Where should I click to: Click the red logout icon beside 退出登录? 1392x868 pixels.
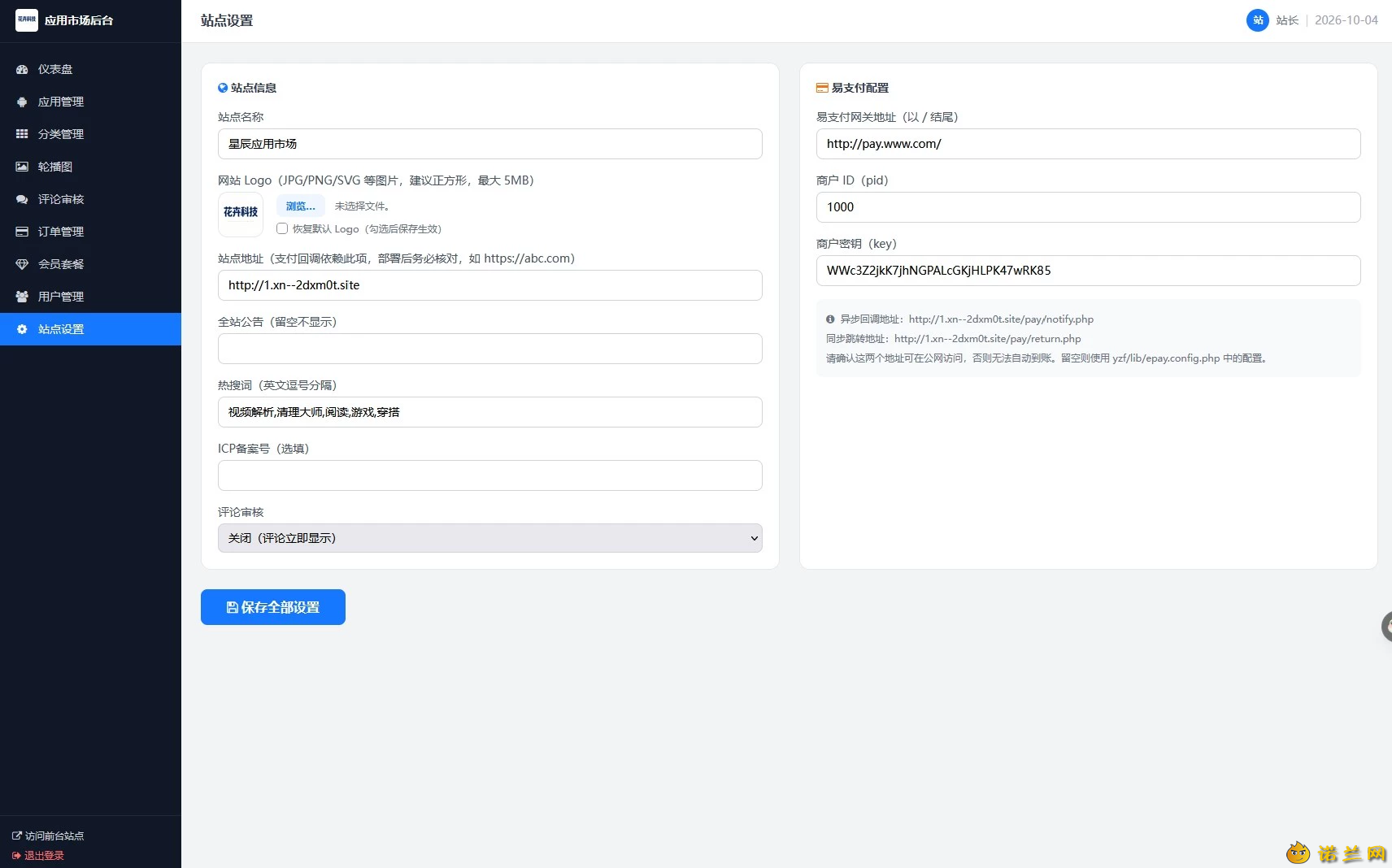pyautogui.click(x=17, y=855)
